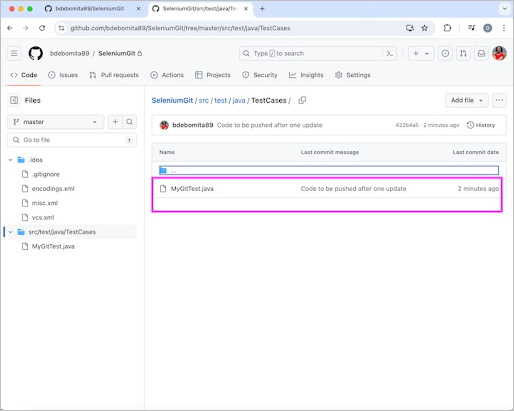The image size is (514, 411).
Task: Go to test in the breadcrumb
Action: [x=220, y=100]
